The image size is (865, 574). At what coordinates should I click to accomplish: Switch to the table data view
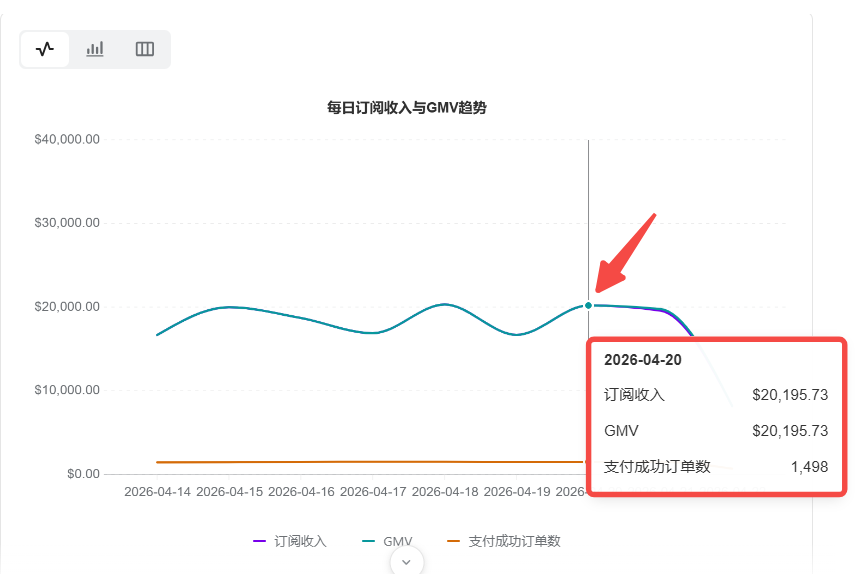pos(145,49)
